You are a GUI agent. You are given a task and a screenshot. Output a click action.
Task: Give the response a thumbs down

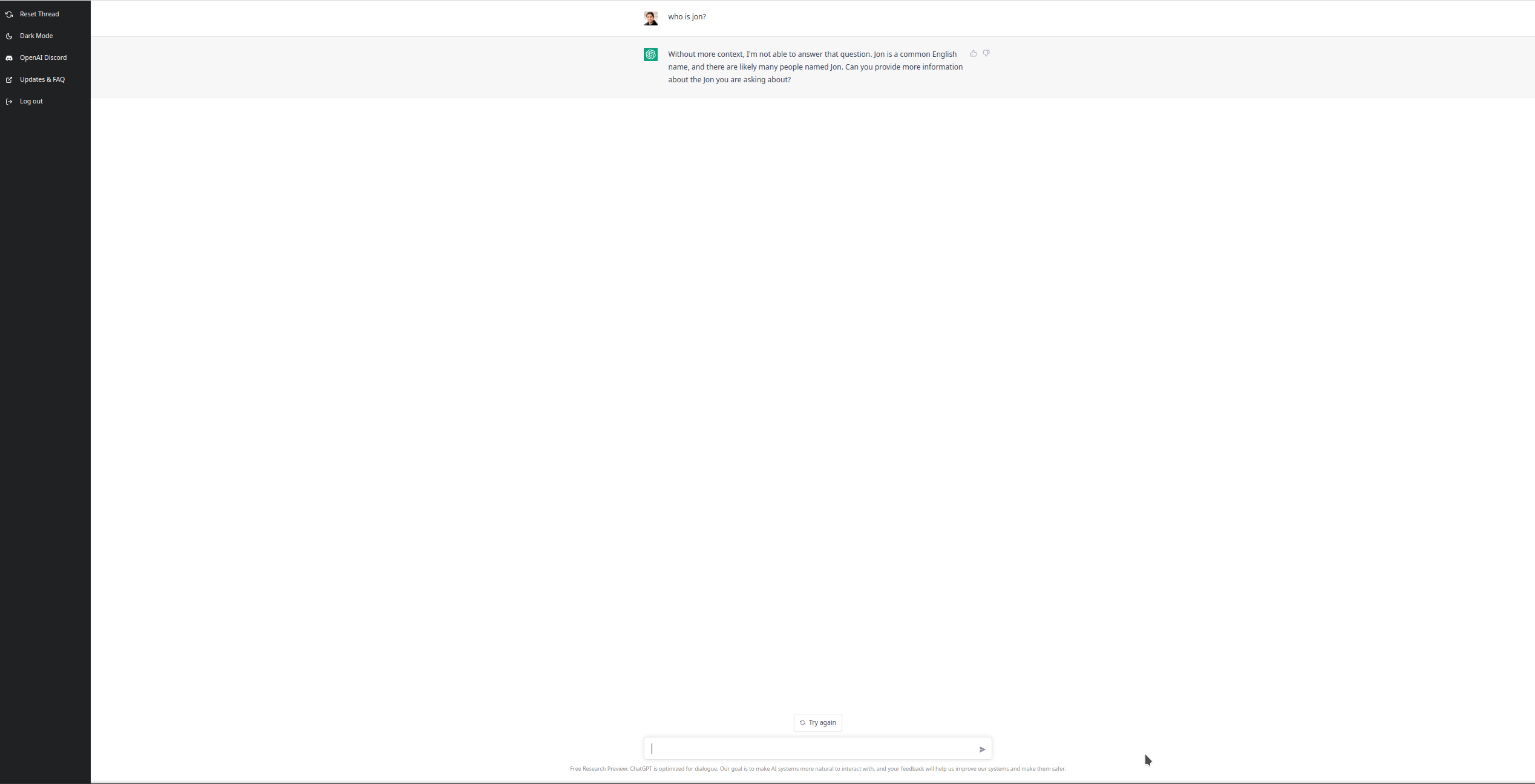(x=986, y=54)
